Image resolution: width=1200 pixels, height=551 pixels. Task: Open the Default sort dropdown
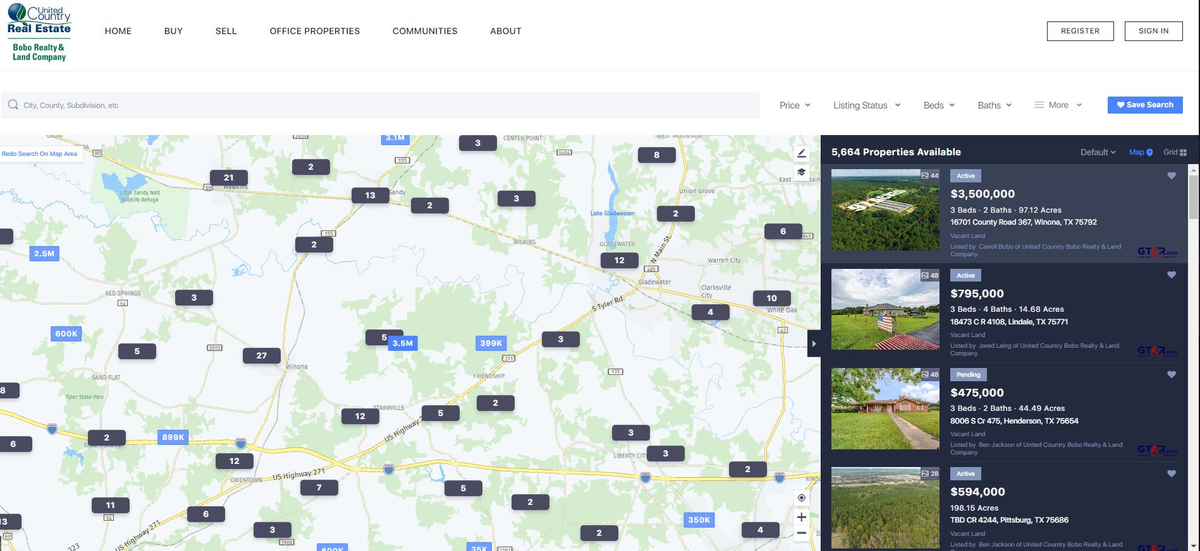pos(1098,152)
